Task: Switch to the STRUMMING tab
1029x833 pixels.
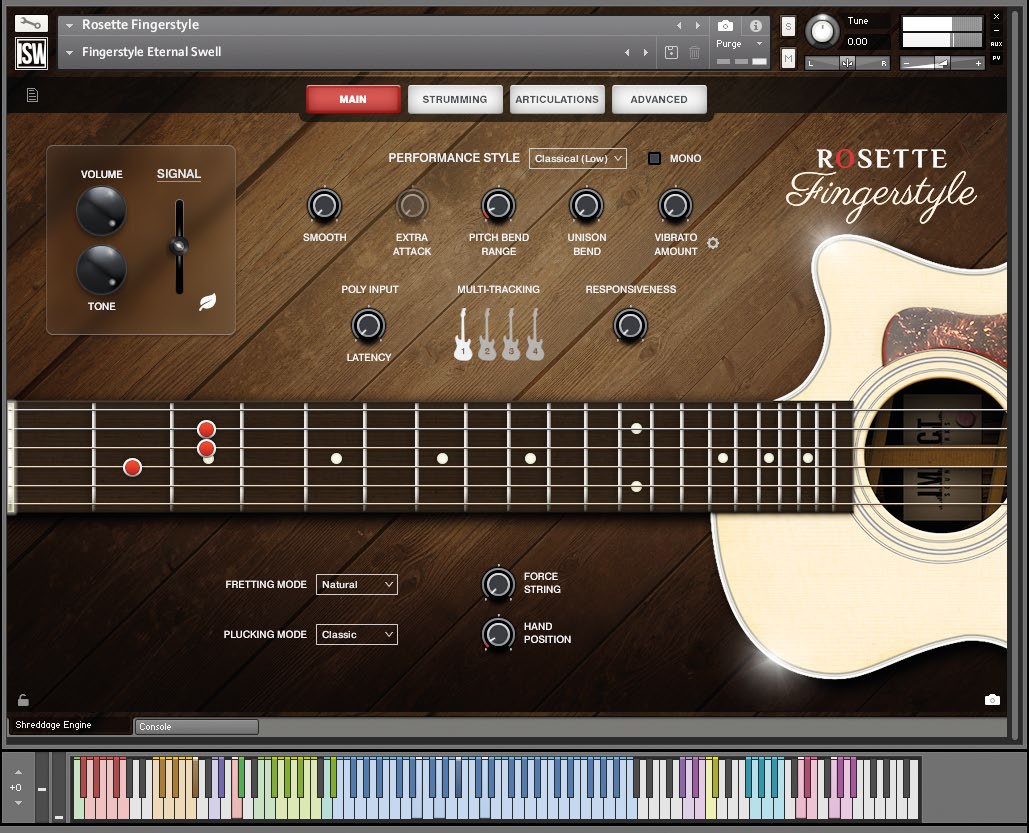Action: point(455,99)
